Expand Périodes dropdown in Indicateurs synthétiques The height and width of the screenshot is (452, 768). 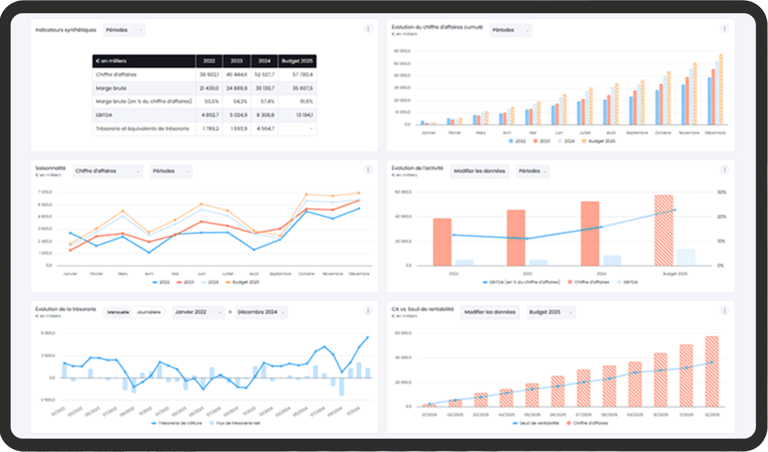tap(124, 30)
